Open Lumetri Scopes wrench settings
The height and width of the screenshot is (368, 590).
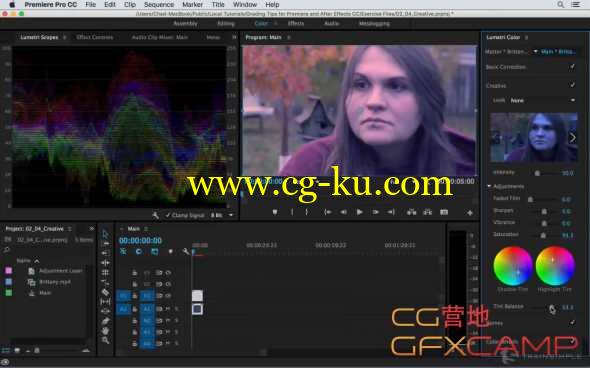click(155, 215)
